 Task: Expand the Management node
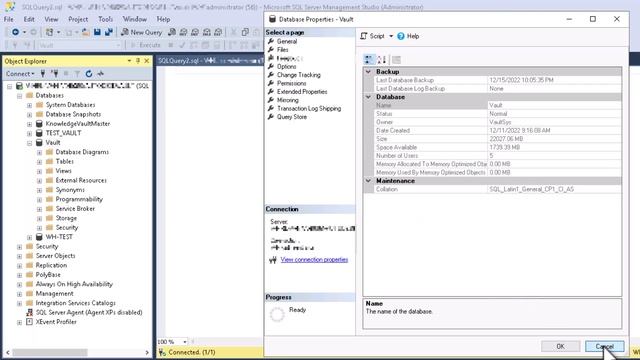(x=19, y=294)
